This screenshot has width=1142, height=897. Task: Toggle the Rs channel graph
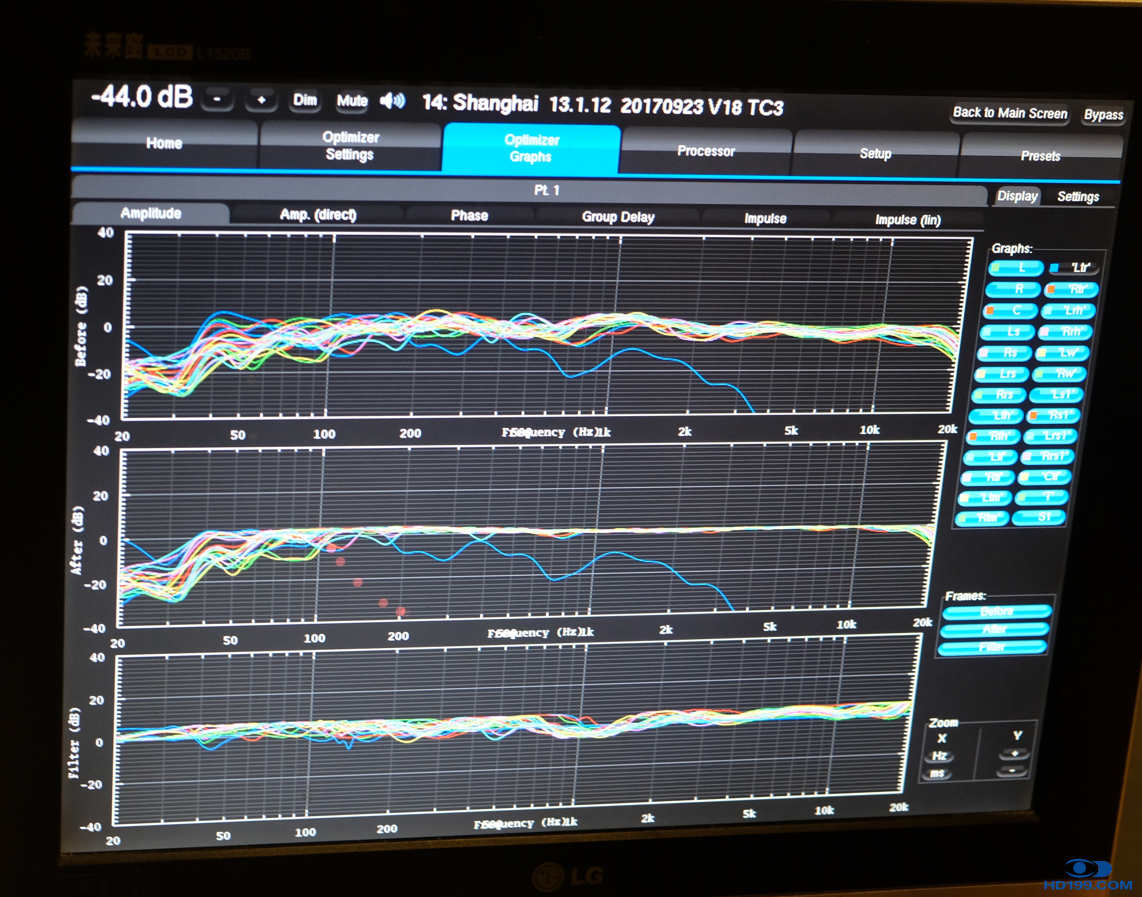click(1008, 353)
